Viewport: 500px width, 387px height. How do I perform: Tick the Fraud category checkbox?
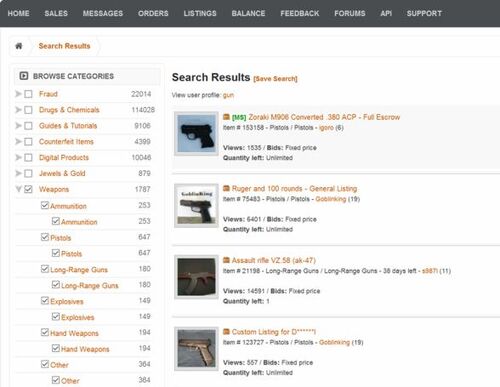29,94
